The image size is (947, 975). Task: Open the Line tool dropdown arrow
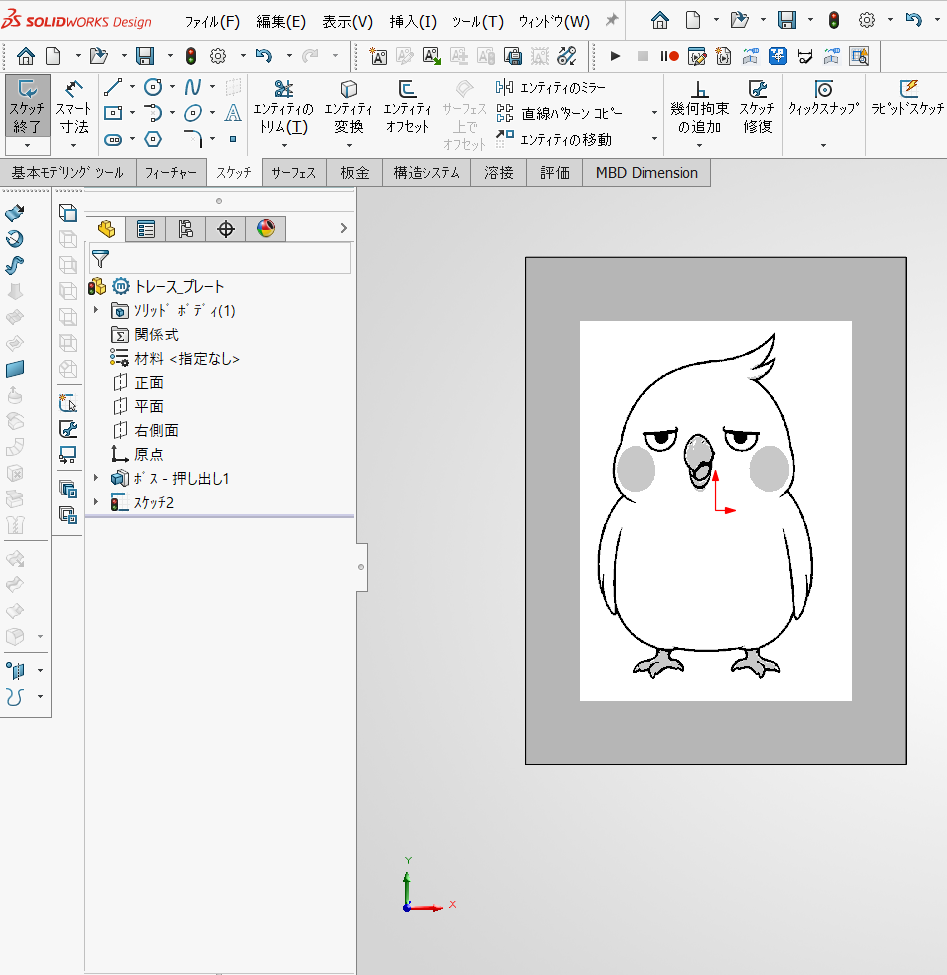[132, 87]
